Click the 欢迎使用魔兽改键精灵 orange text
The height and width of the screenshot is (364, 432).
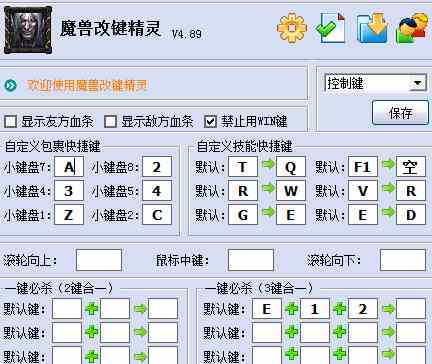[x=87, y=86]
